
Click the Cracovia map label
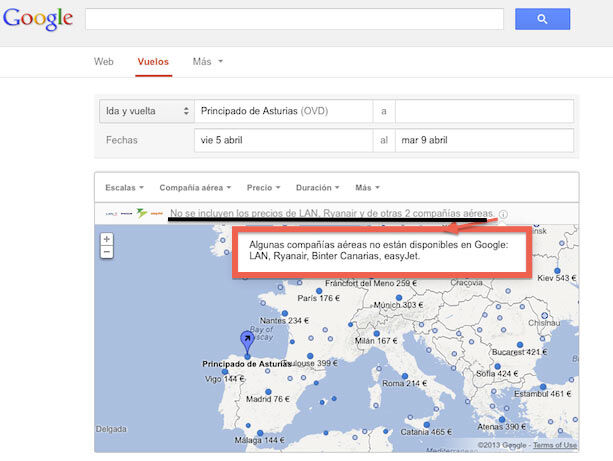[466, 282]
